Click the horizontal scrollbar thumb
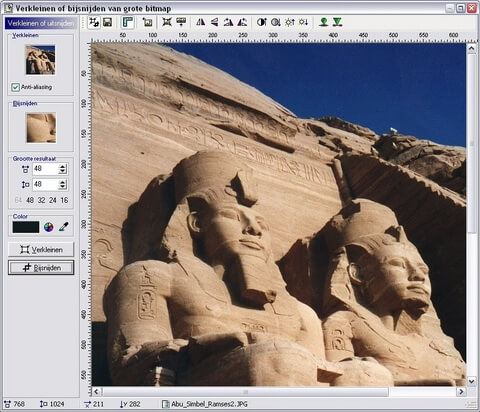The image size is (480, 412). pyautogui.click(x=245, y=392)
